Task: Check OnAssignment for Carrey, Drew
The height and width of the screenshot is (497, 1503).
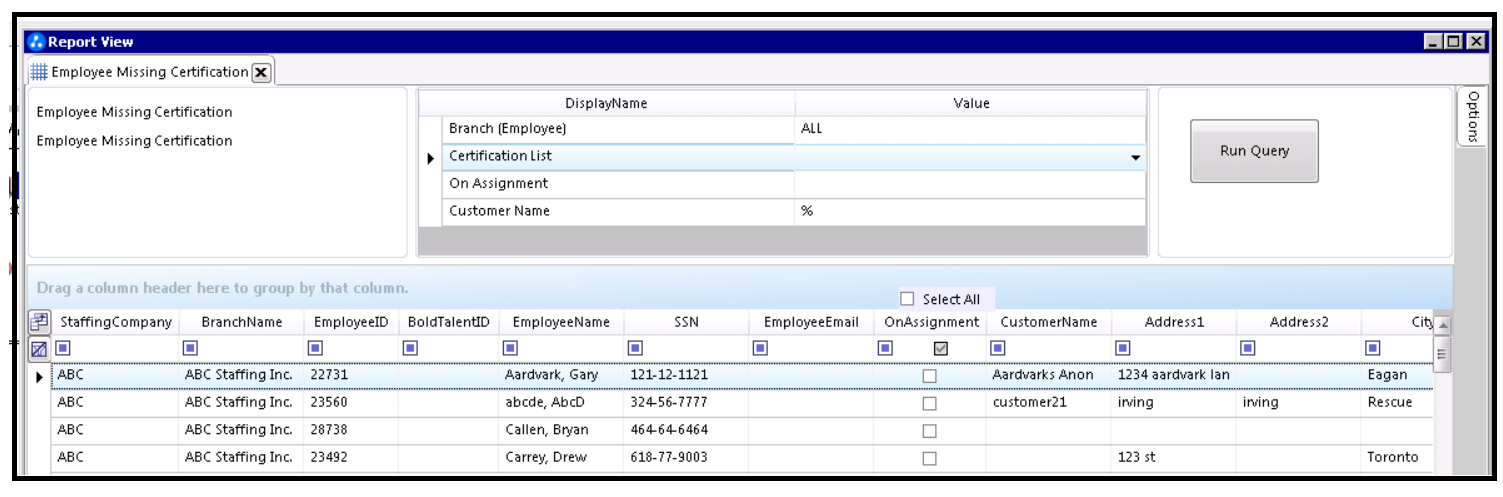Action: point(930,458)
